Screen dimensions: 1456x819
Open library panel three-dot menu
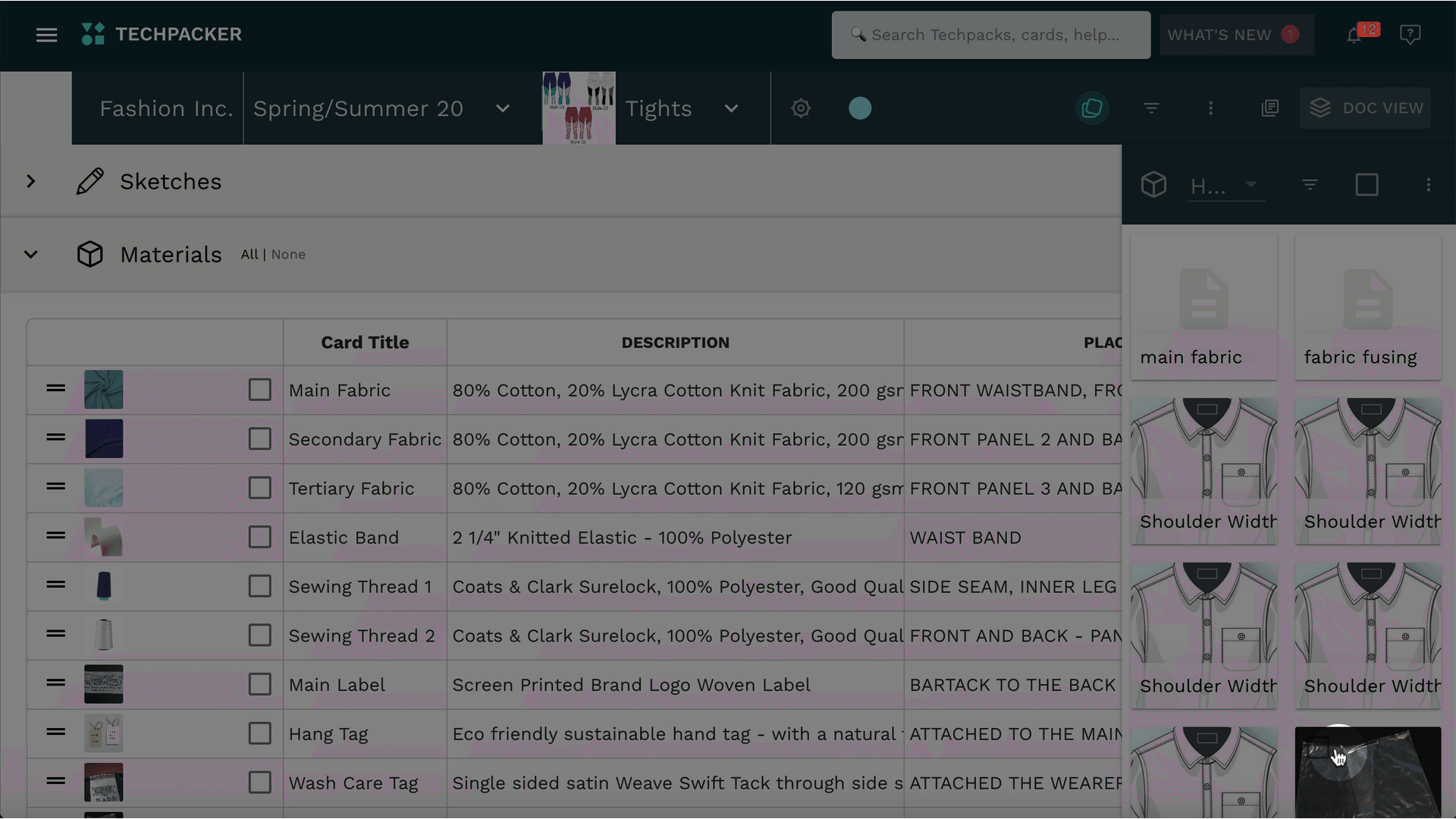(1429, 184)
